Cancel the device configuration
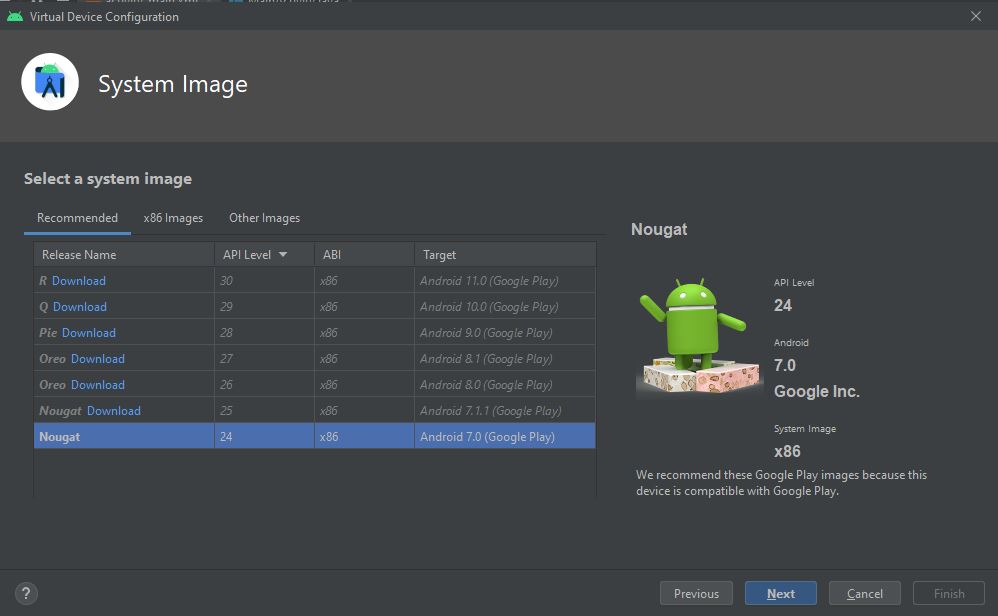998x616 pixels. (x=864, y=594)
